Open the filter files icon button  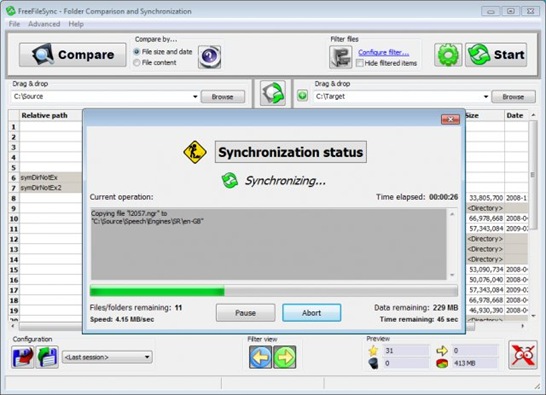[x=341, y=57]
